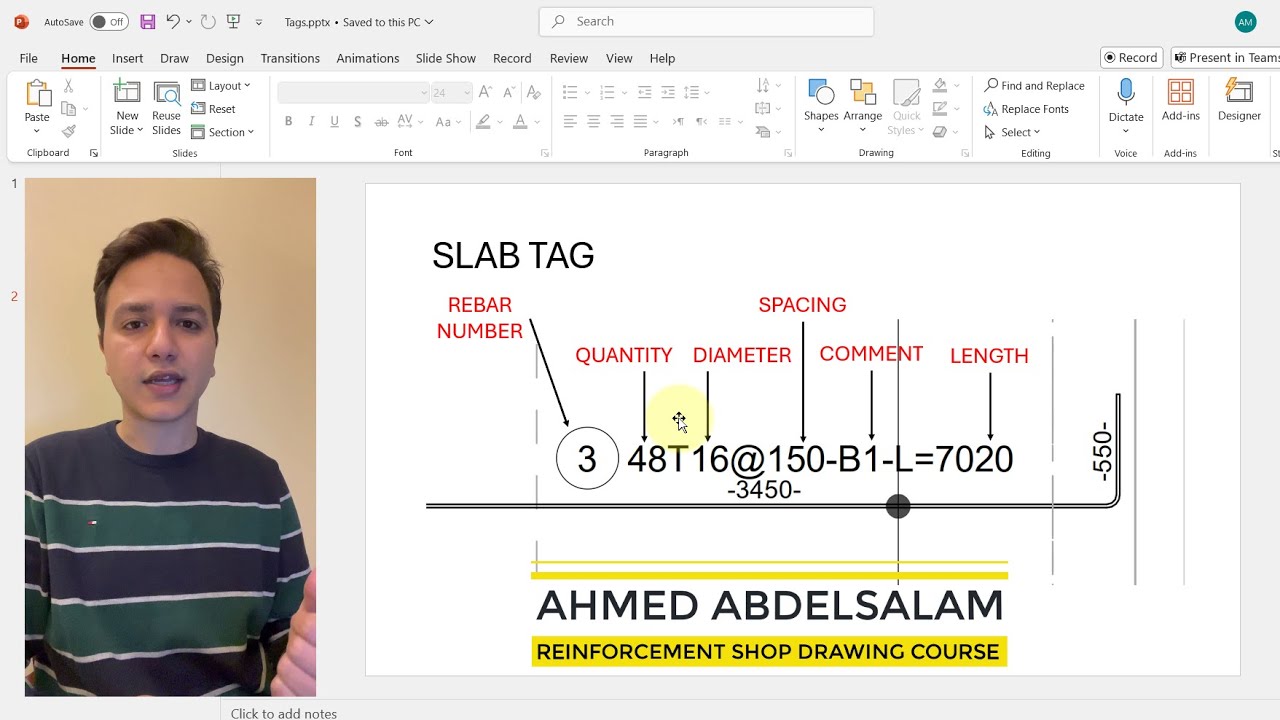Screen dimensions: 1280x720
Task: Toggle Bold formatting
Action: [x=288, y=122]
